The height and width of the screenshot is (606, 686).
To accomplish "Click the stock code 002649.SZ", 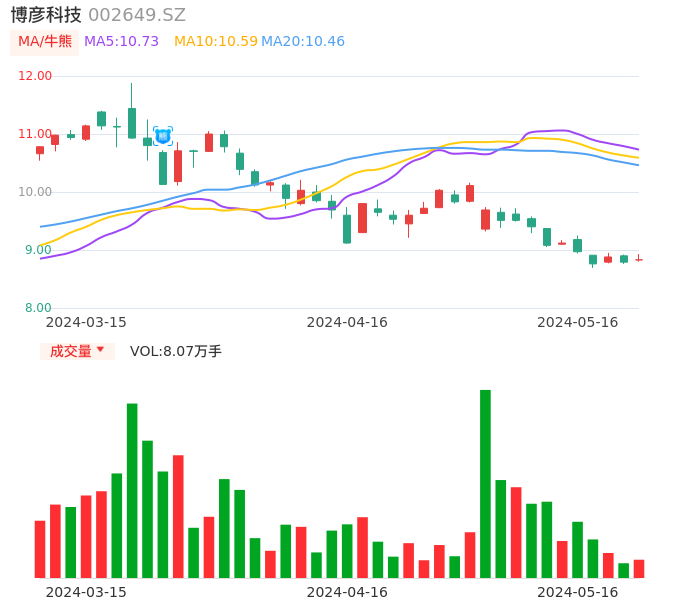I will point(137,15).
